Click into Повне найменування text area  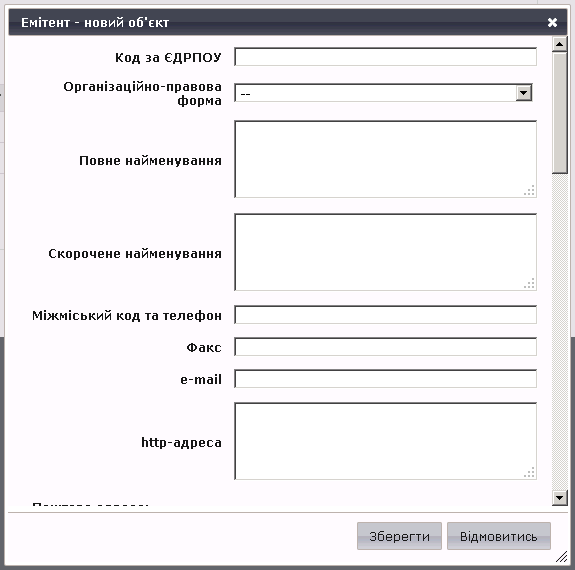tap(385, 159)
